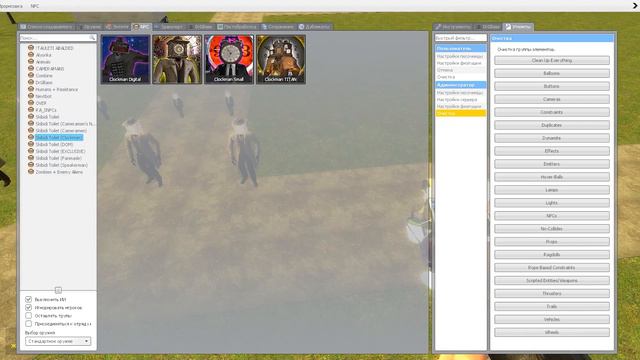Open the spawnlist tab left of Оружие
640x360 pixels.
coord(47,27)
